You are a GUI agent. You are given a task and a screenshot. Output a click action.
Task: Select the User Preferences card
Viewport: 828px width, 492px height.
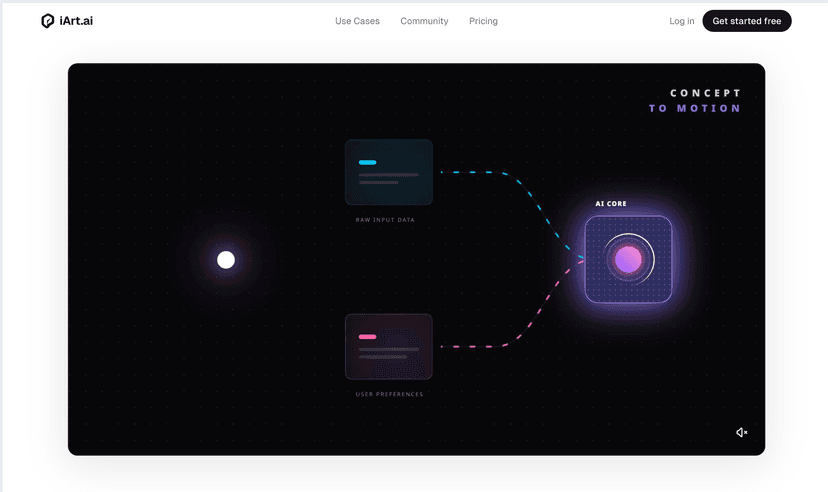389,347
